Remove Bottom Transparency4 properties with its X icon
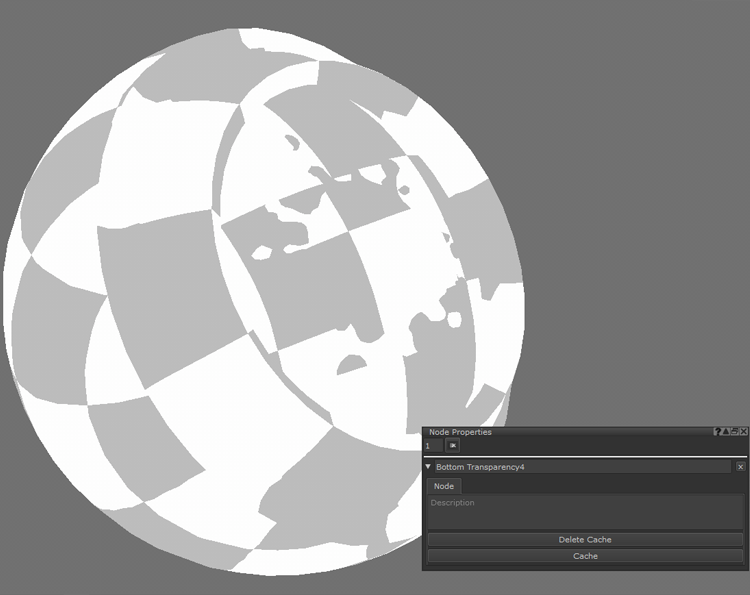The width and height of the screenshot is (750, 595). tap(741, 467)
